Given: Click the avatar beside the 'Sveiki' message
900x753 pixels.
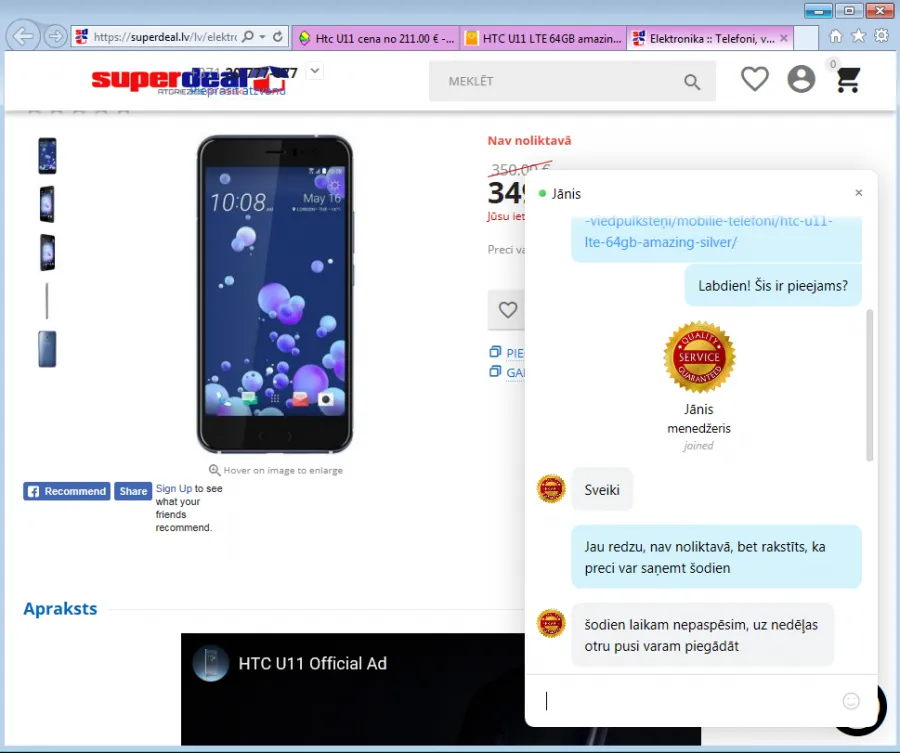Looking at the screenshot, I should coord(551,488).
